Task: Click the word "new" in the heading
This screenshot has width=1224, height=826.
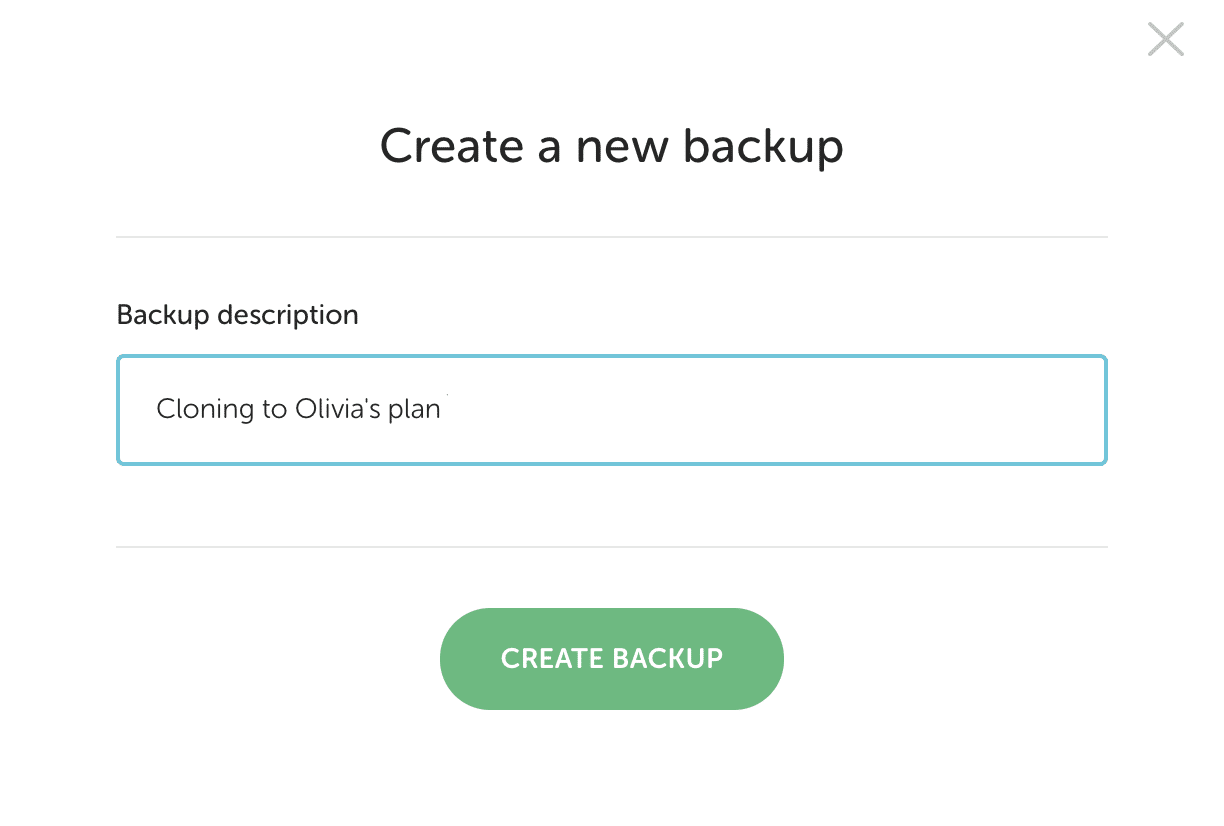Action: (x=620, y=146)
